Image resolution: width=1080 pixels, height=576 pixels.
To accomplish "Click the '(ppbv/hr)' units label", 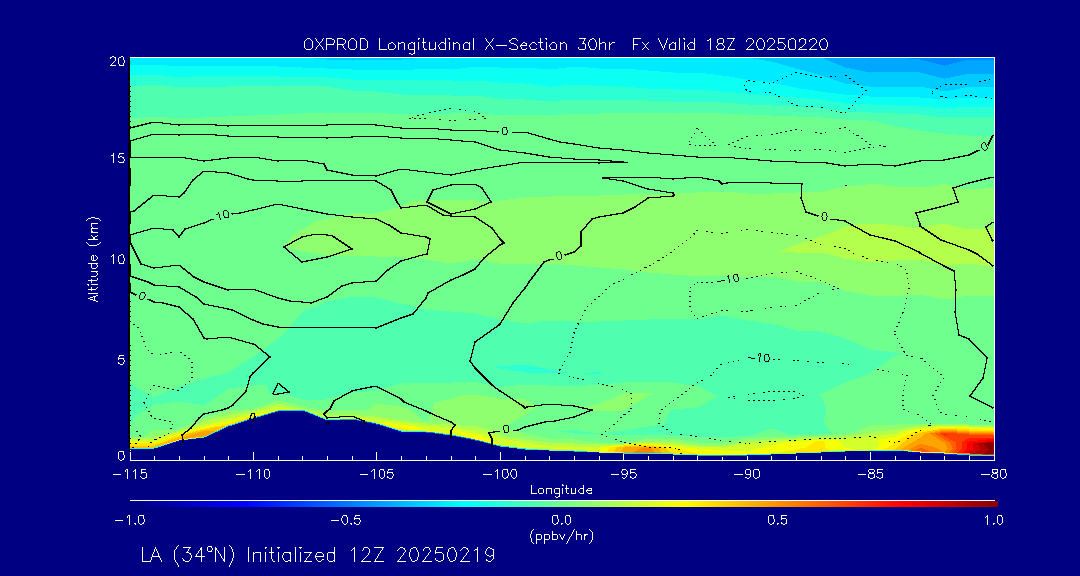I will pyautogui.click(x=561, y=535).
